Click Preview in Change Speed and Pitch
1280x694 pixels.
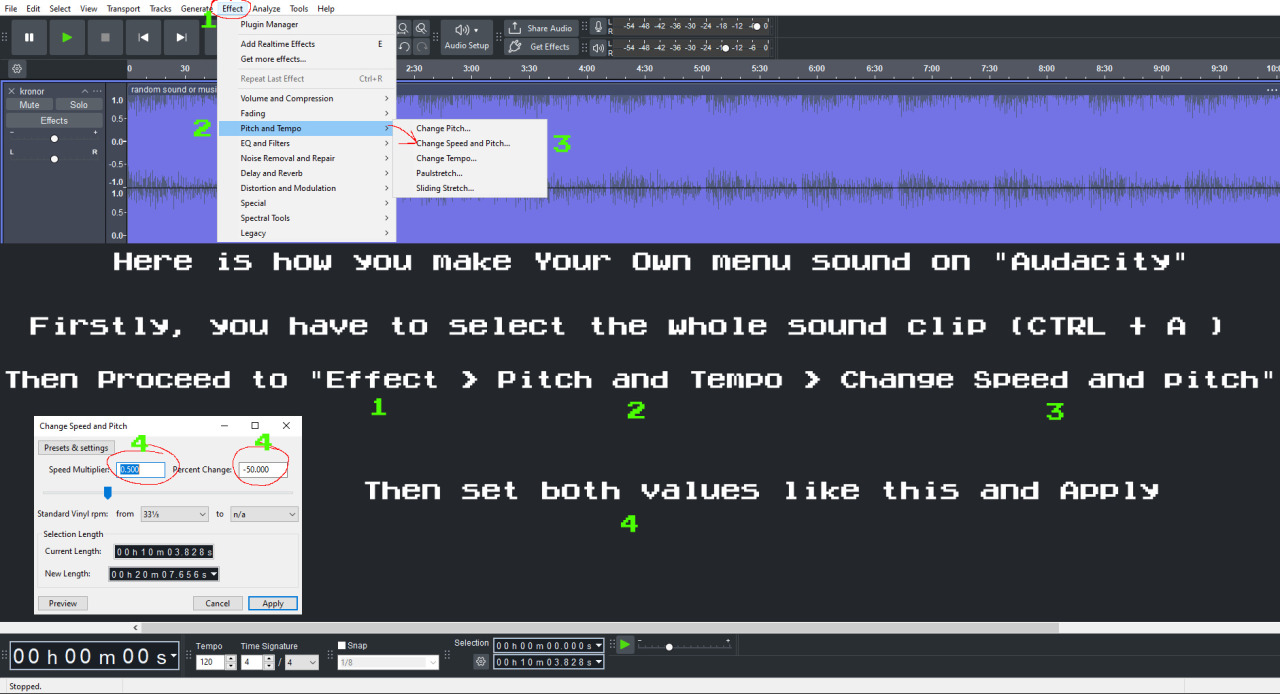63,603
